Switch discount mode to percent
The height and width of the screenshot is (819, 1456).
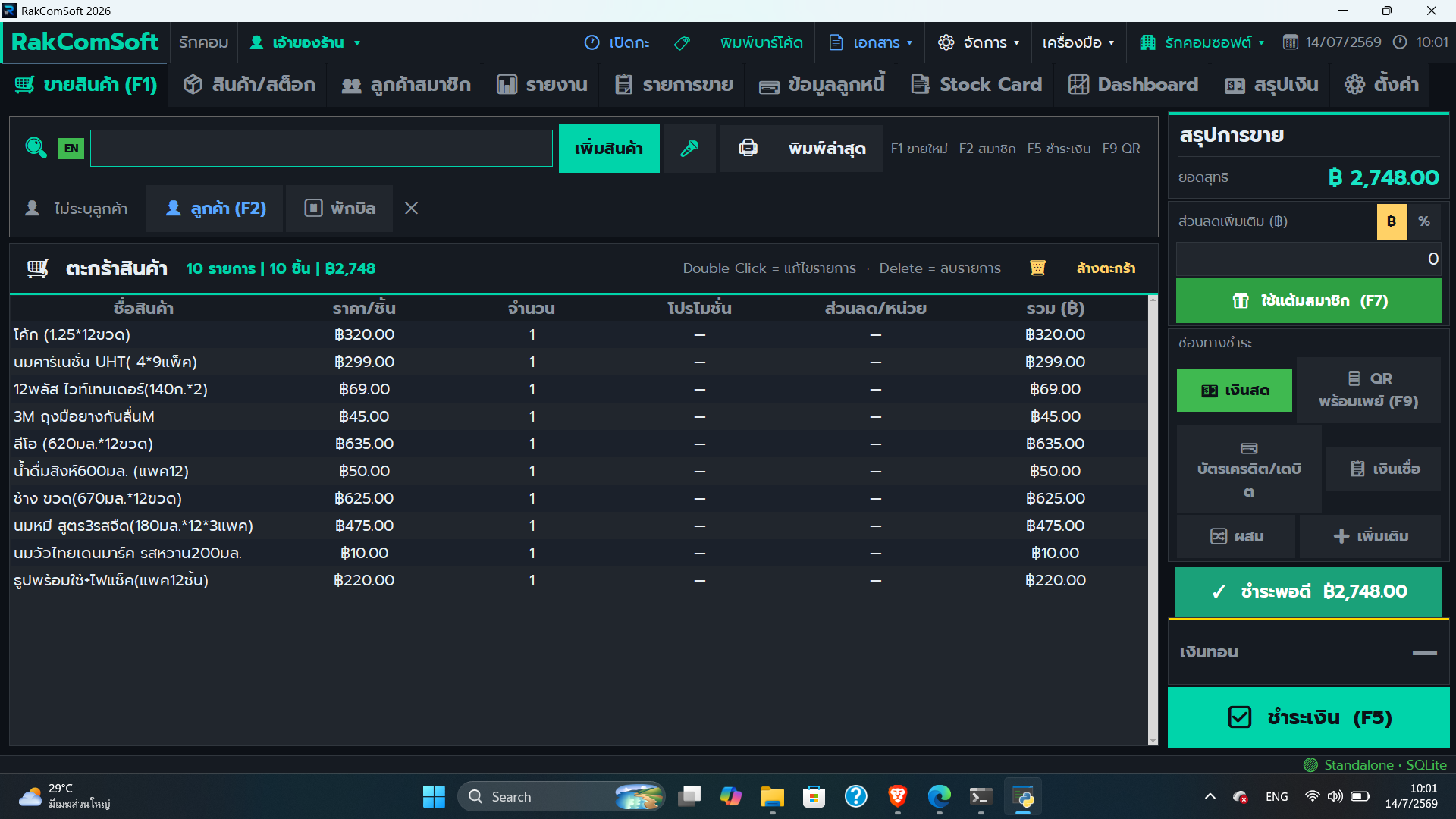(x=1423, y=221)
